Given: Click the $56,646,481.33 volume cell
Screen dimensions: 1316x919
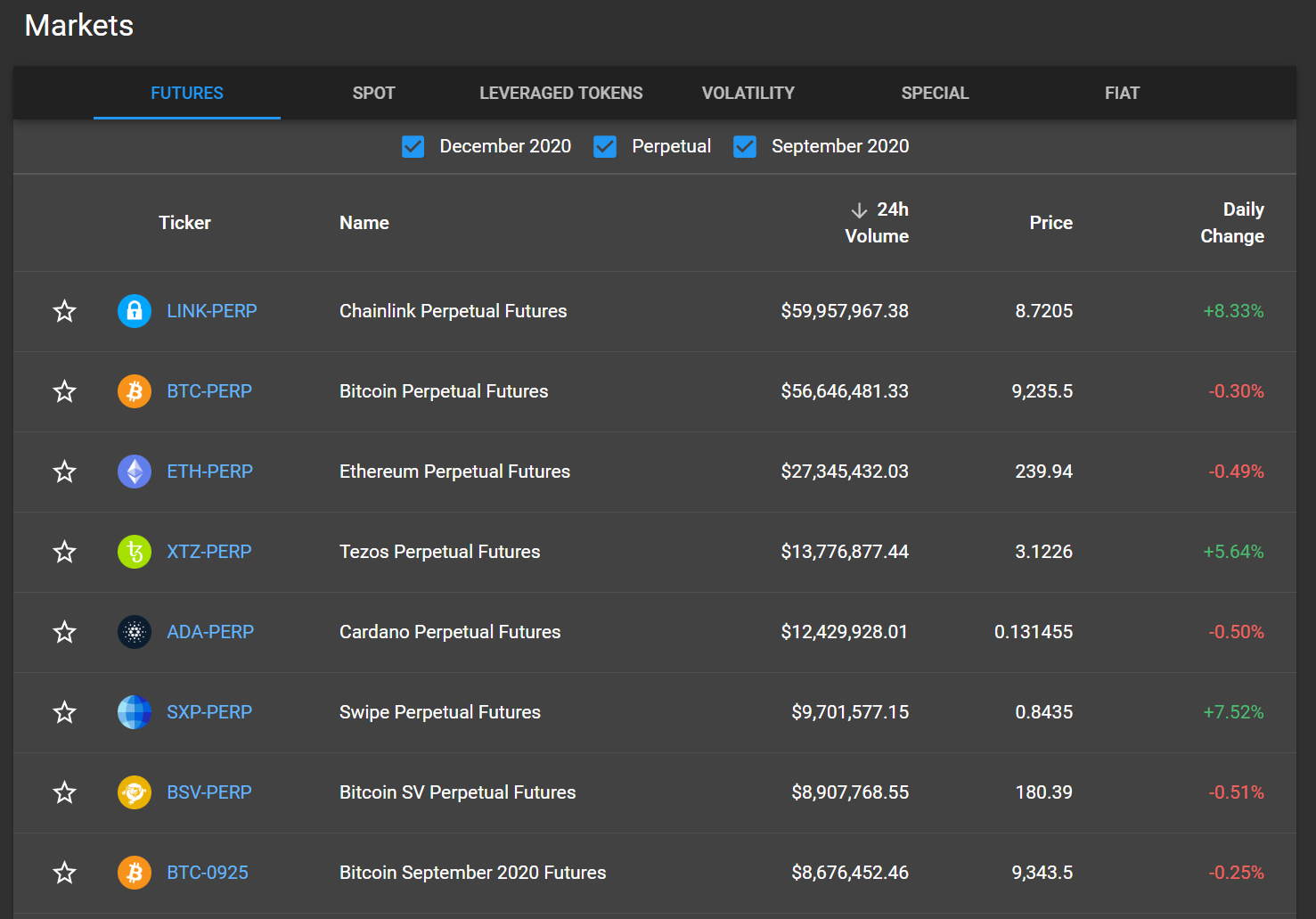Looking at the screenshot, I should pyautogui.click(x=845, y=391).
